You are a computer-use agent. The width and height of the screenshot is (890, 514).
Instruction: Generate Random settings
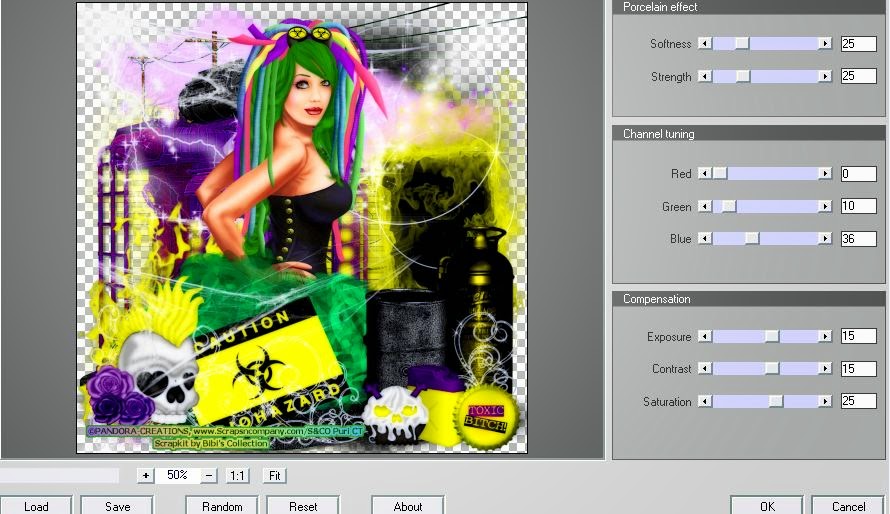pos(222,506)
